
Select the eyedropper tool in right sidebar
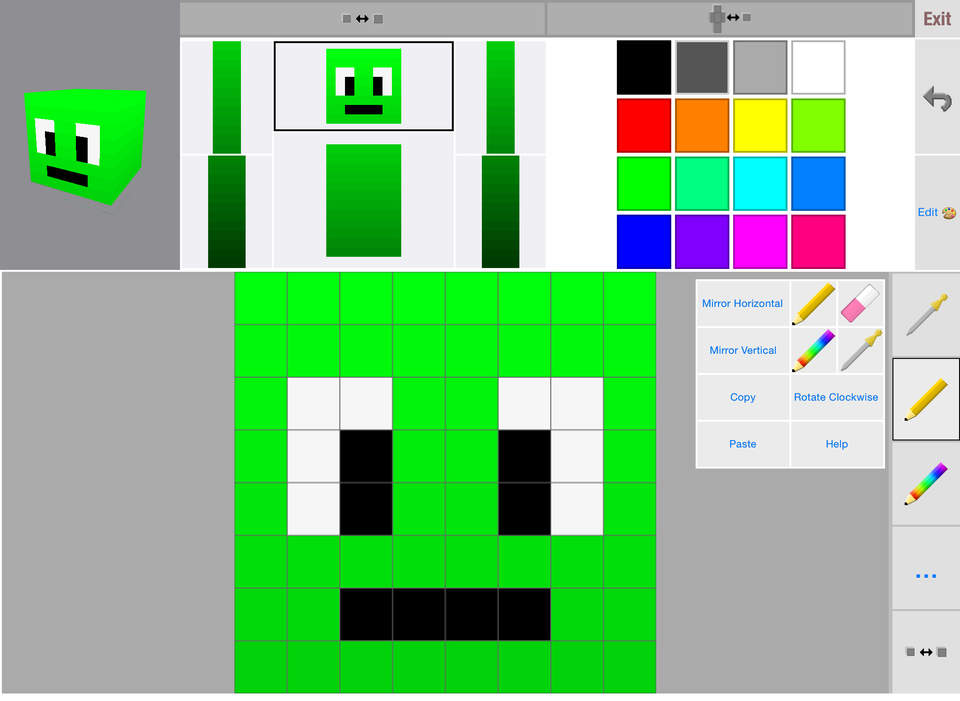(926, 314)
